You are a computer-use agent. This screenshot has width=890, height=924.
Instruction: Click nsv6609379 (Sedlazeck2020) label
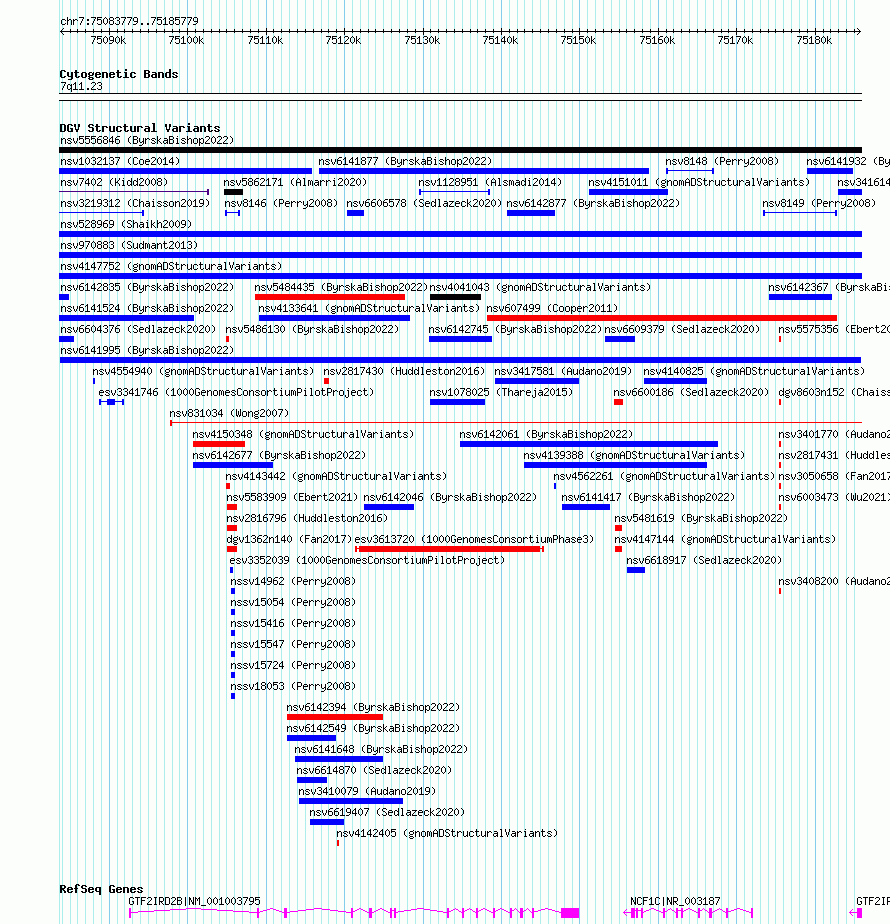[x=682, y=329]
